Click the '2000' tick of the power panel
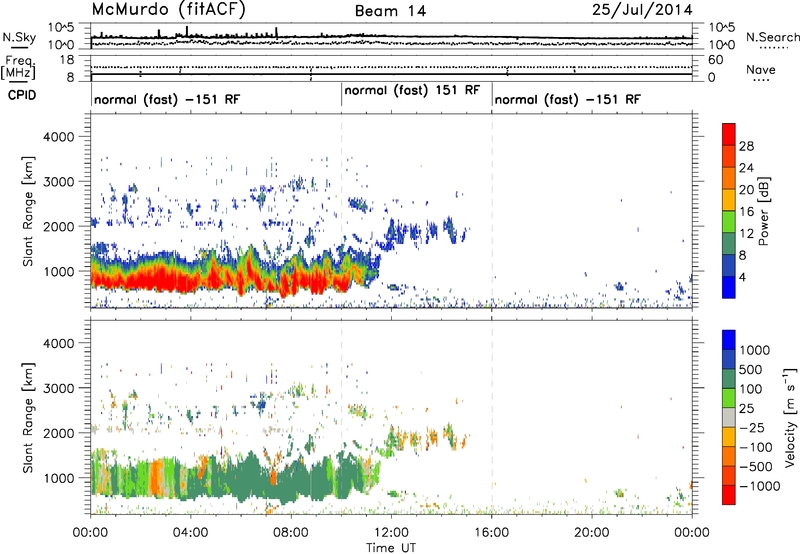Viewport: 800px width, 554px height. tap(58, 226)
